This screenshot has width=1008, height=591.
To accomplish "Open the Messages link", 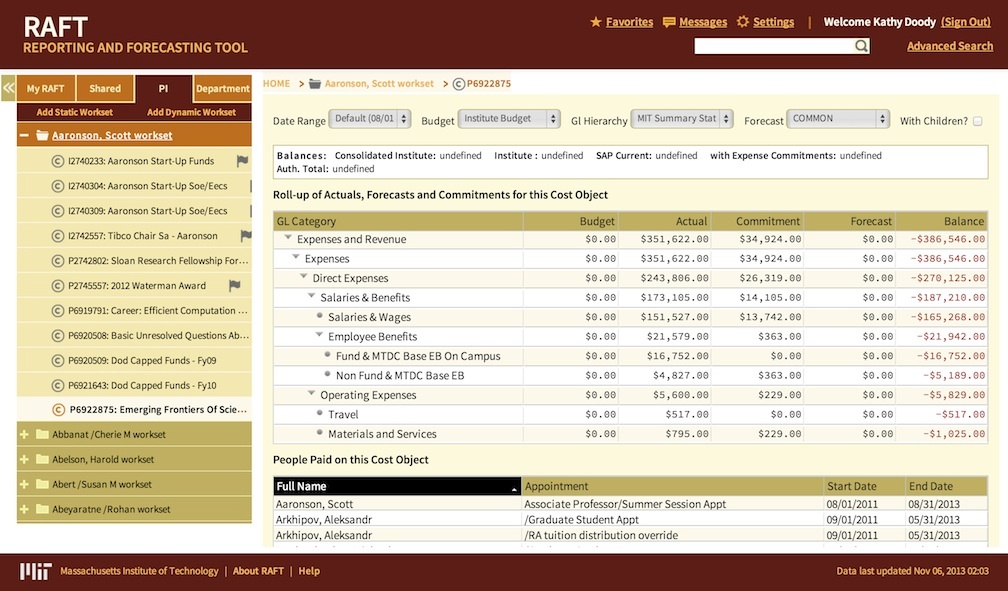I will (703, 22).
